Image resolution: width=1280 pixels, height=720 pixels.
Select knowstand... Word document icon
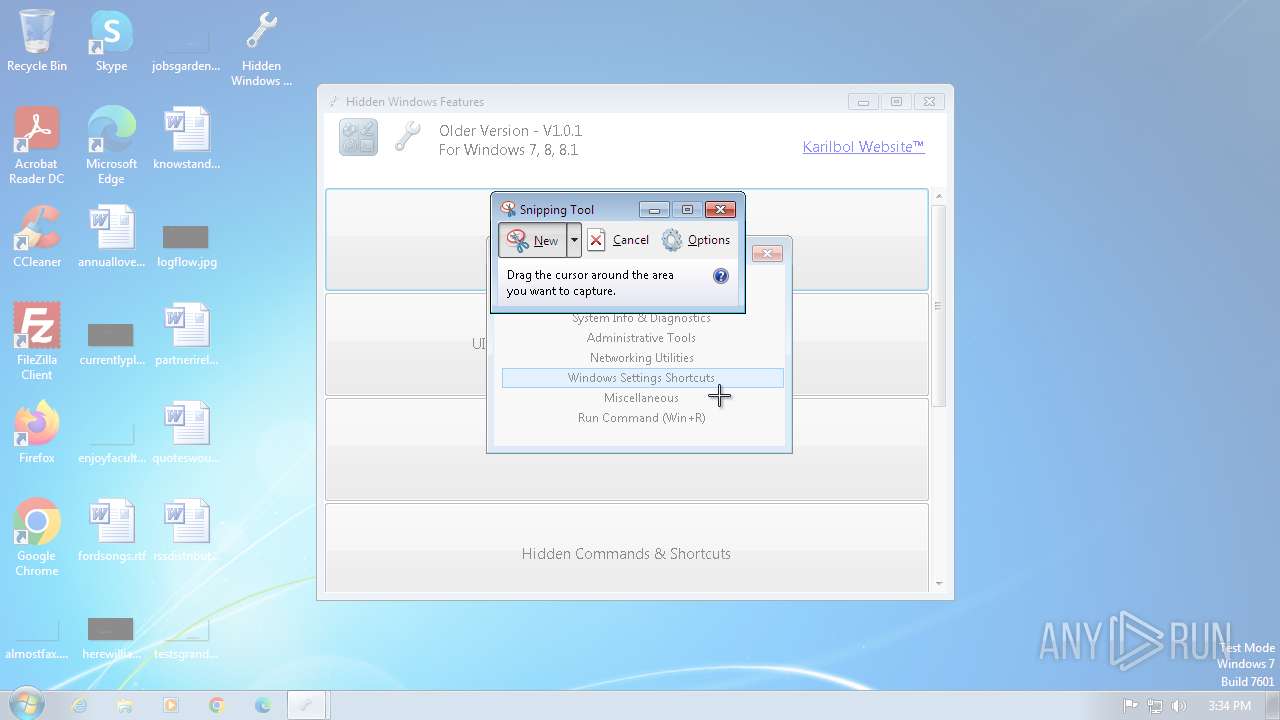point(186,139)
